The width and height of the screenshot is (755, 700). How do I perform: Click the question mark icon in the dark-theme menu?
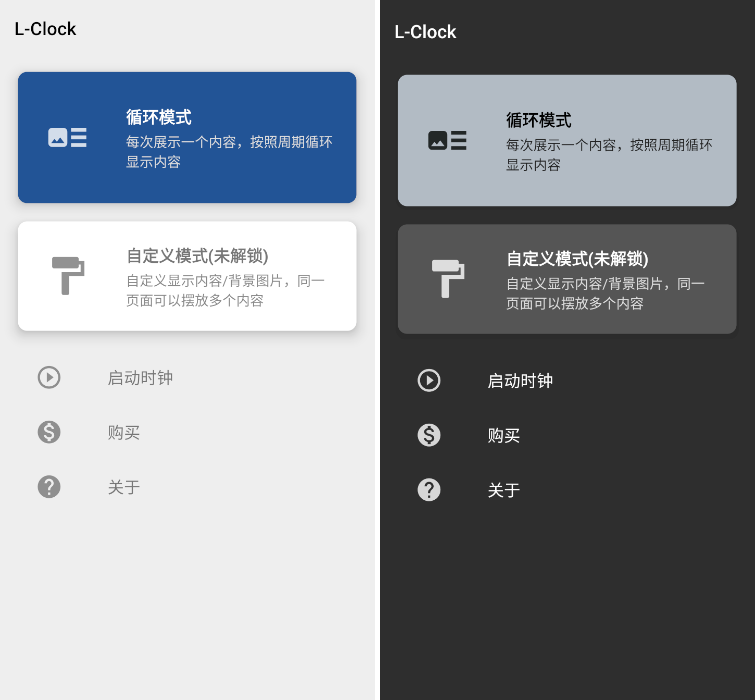coord(429,490)
